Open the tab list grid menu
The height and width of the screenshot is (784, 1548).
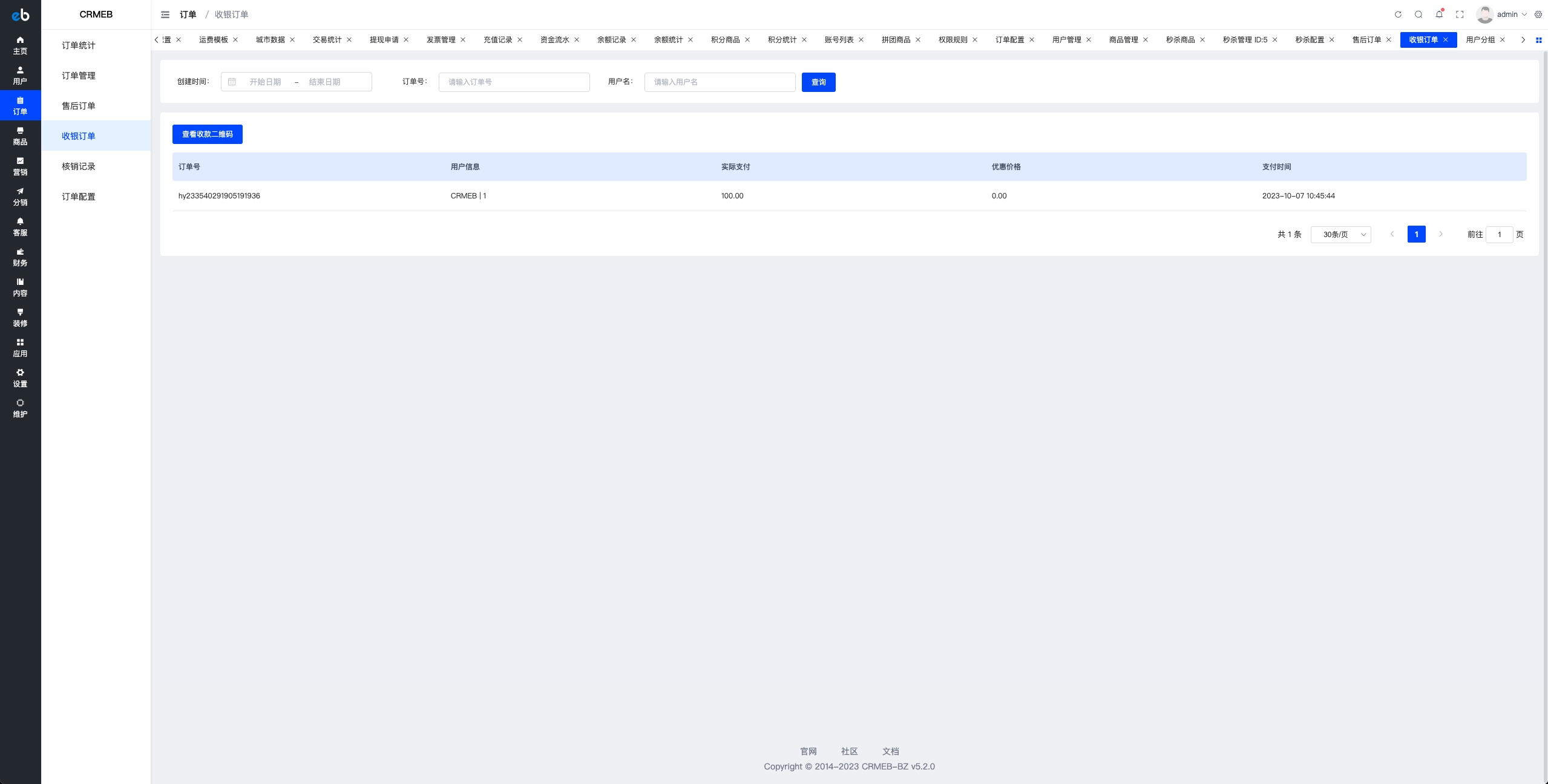(1538, 40)
